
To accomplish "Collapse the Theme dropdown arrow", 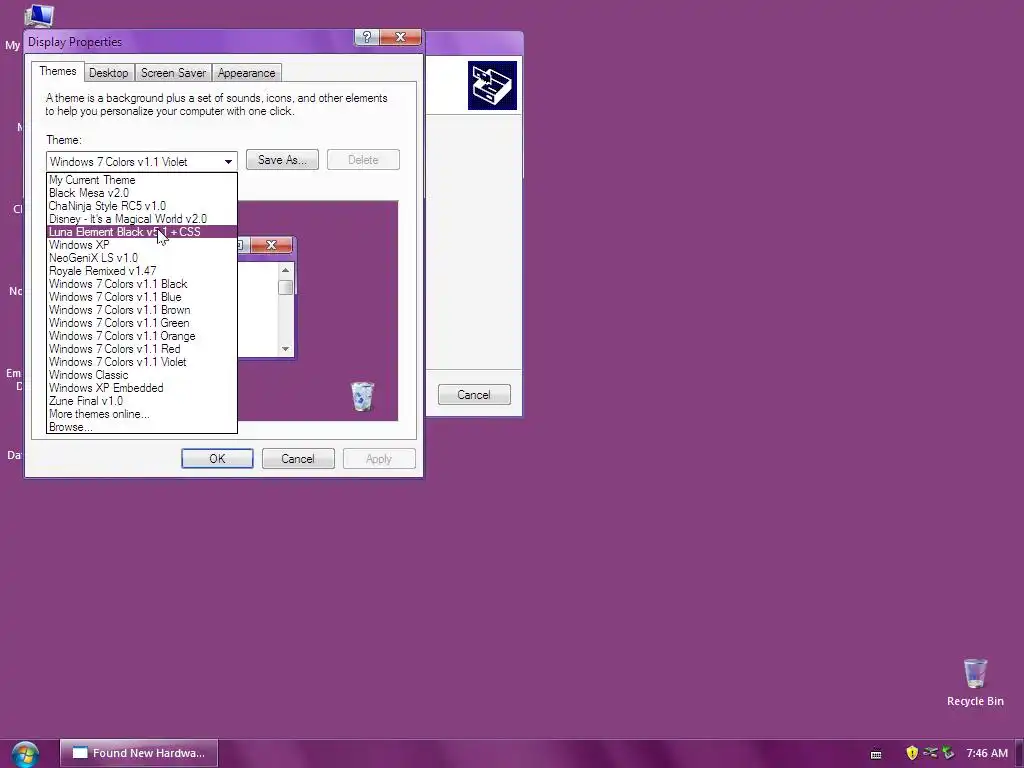I will click(x=228, y=161).
